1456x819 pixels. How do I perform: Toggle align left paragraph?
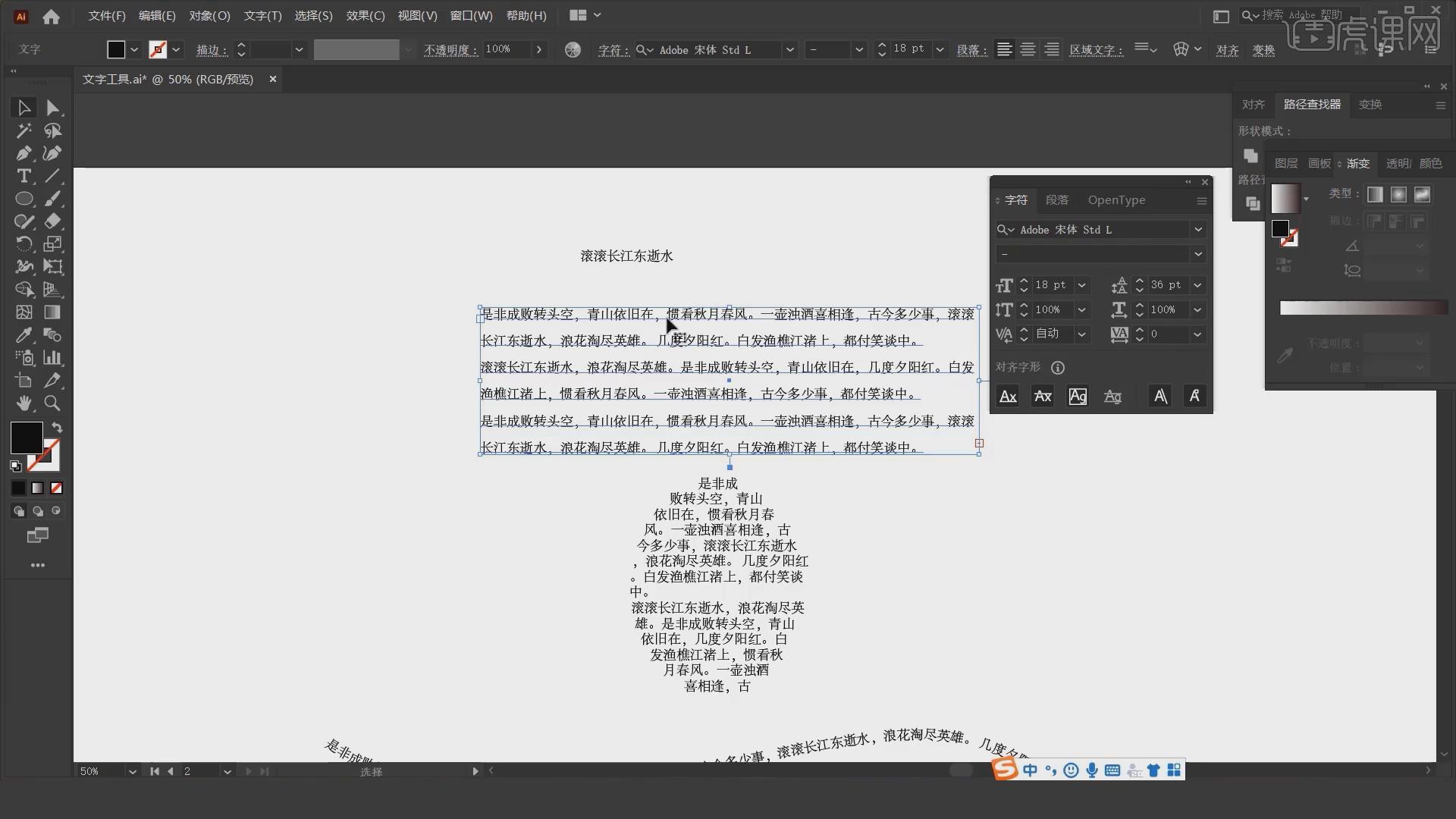pyautogui.click(x=1004, y=49)
